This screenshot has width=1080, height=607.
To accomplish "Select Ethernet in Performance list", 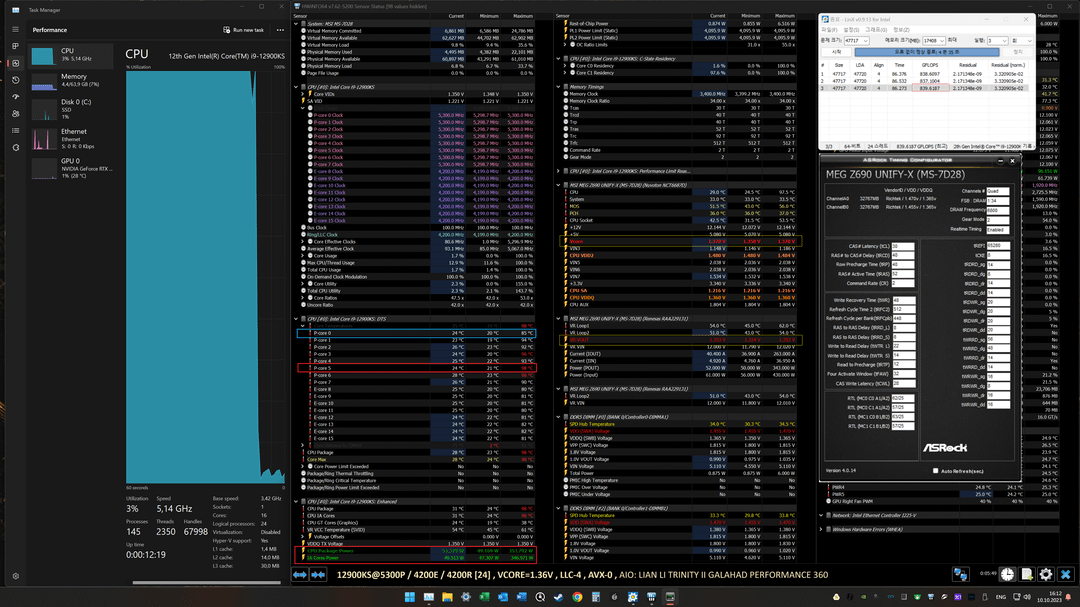I will (71, 138).
